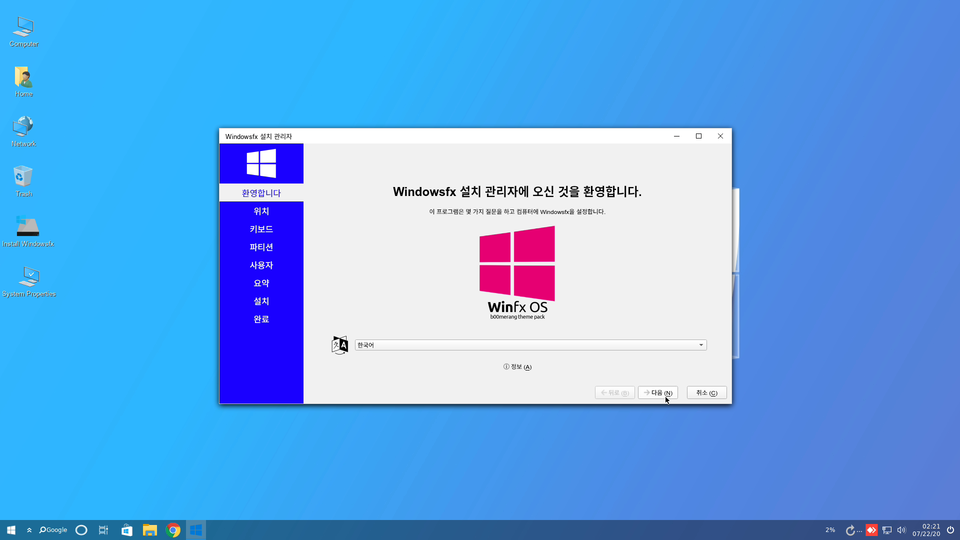Image resolution: width=960 pixels, height=540 pixels.
Task: Click the 2% indicator in the tray
Action: (x=830, y=530)
